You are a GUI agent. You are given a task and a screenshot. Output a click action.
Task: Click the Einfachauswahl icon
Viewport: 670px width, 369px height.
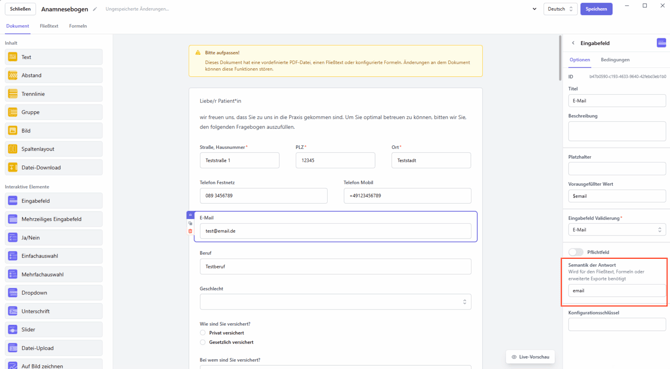13,256
